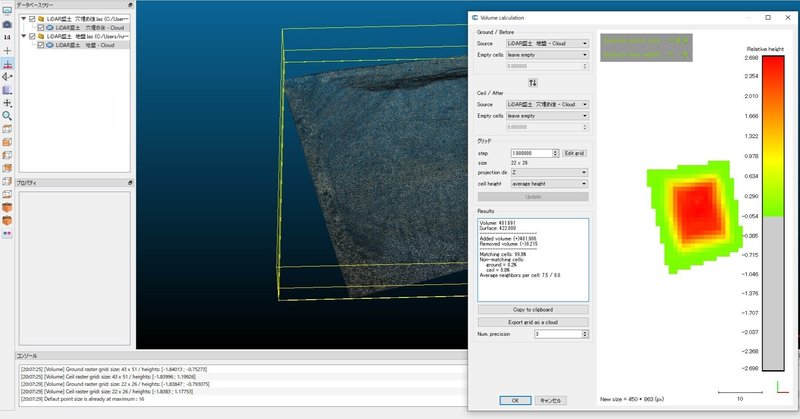Close the Volume calculation window
This screenshot has height=419, width=800.
click(788, 17)
